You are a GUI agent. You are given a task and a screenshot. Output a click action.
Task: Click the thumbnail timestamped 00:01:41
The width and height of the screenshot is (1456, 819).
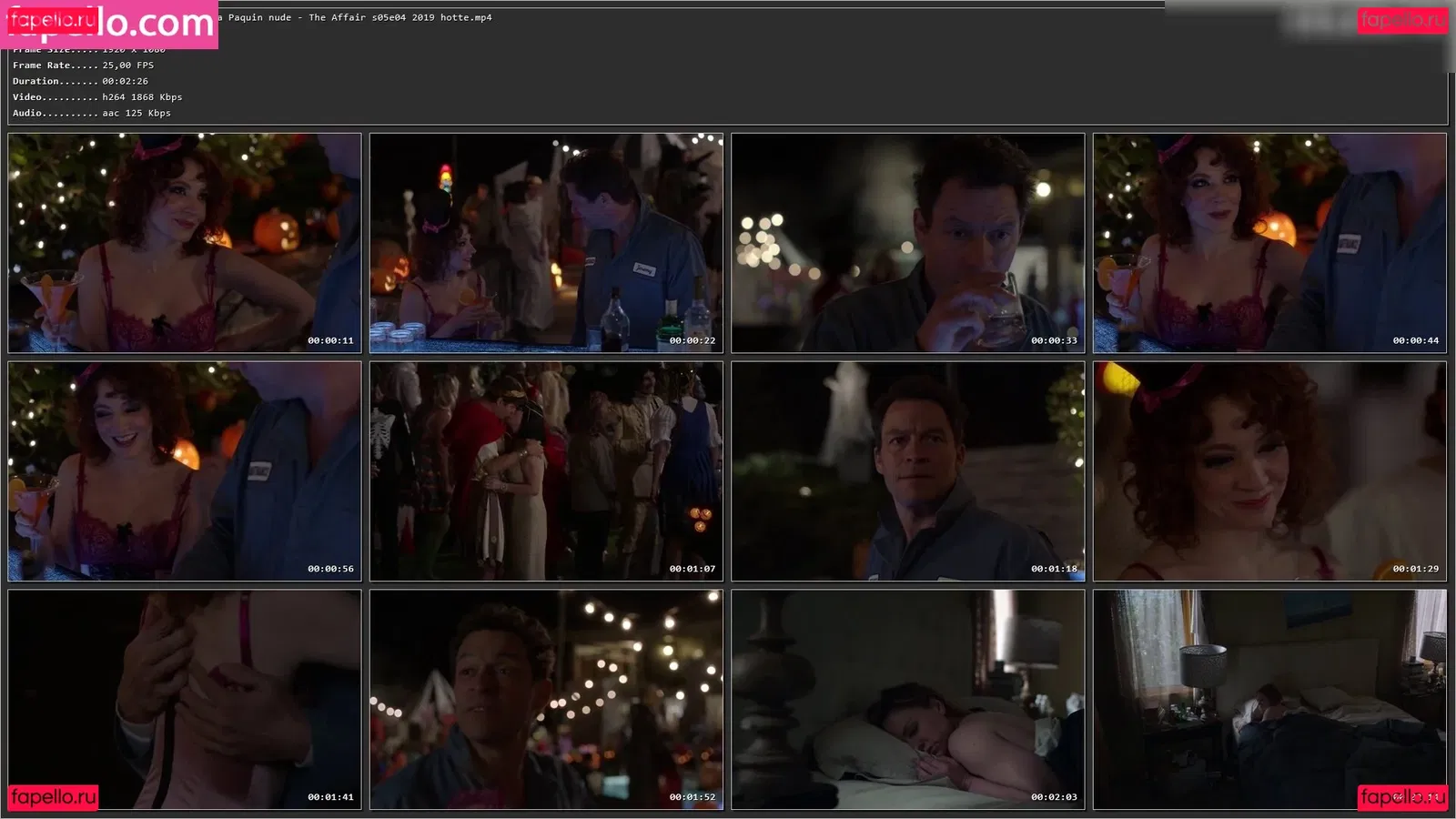tap(185, 699)
